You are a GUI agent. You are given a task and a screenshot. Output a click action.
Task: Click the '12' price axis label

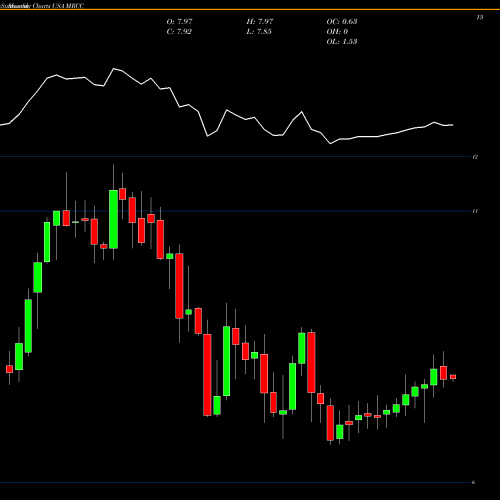(475, 157)
